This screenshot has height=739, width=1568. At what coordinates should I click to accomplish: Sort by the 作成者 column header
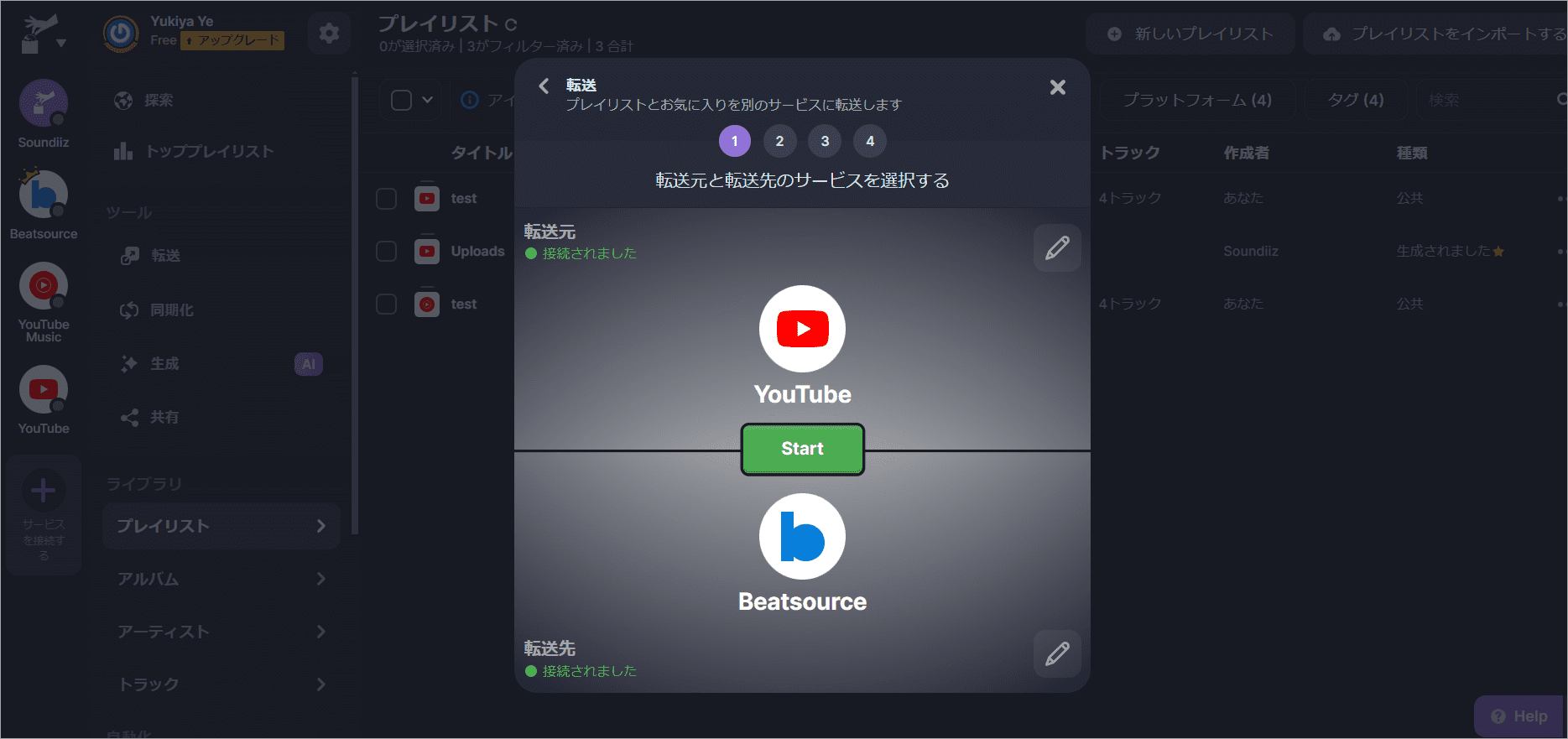[x=1246, y=153]
